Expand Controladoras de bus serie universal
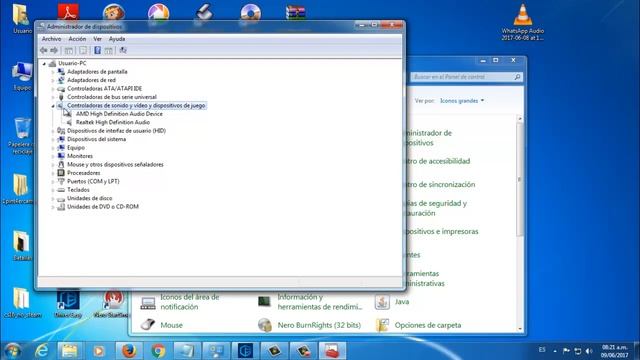The width and height of the screenshot is (640, 360). (x=53, y=97)
